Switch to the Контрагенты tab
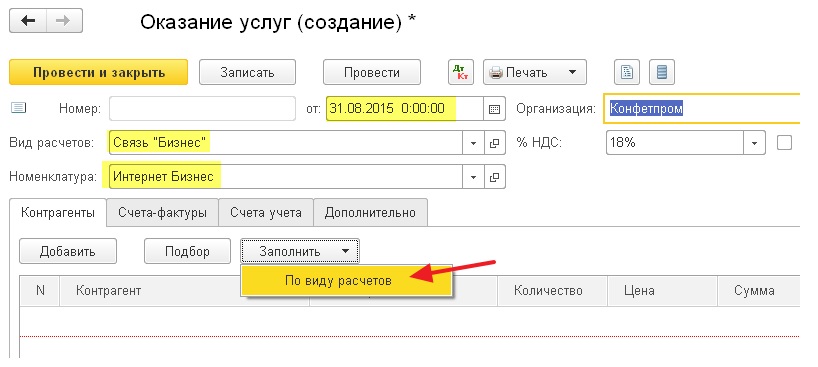Image resolution: width=818 pixels, height=367 pixels. pos(57,212)
